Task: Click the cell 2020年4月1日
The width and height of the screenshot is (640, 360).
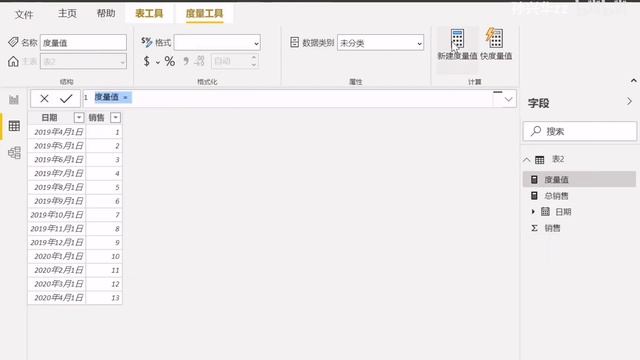Action: (57, 298)
